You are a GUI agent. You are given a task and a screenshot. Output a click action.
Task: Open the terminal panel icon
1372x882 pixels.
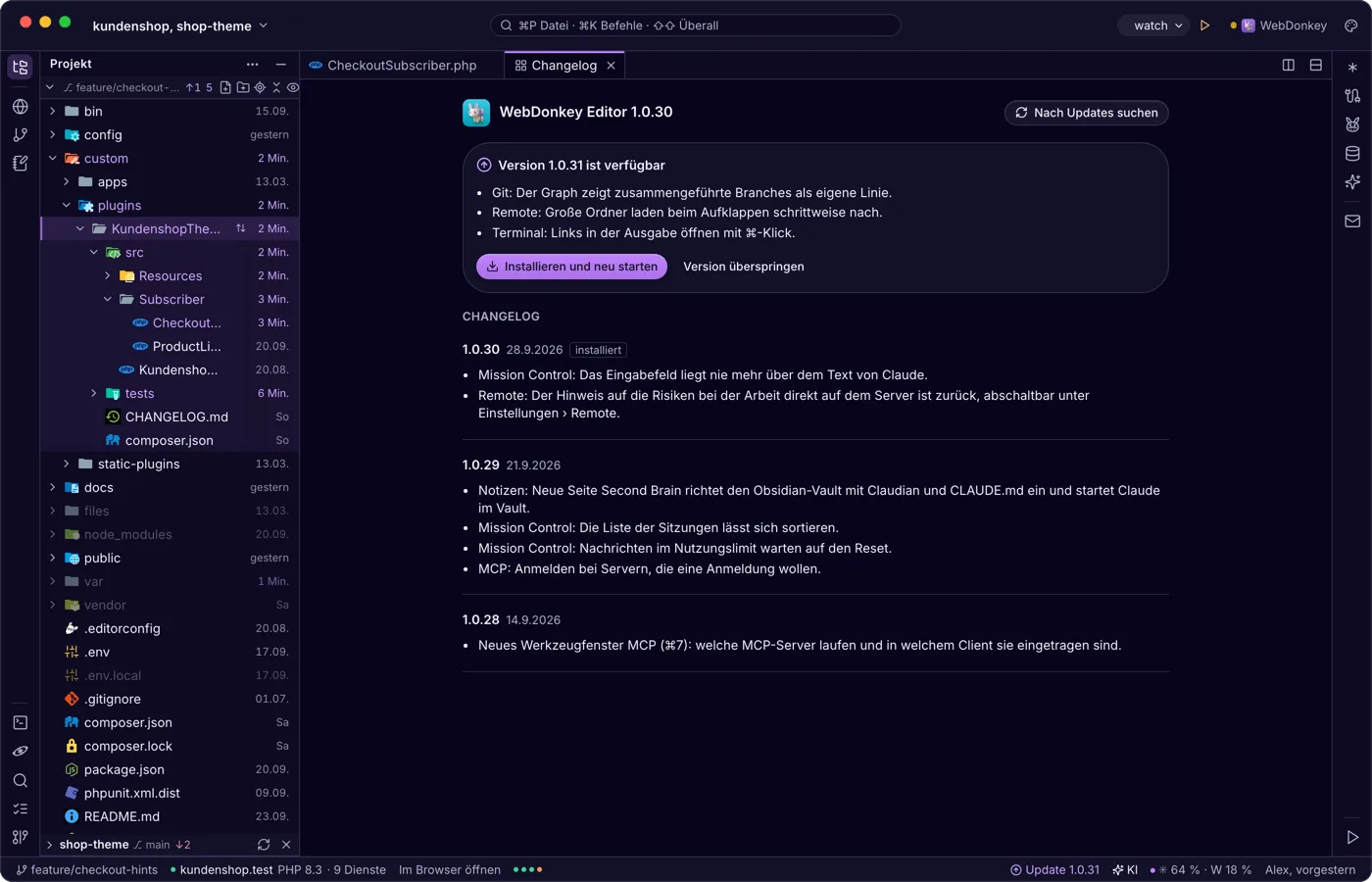(21, 722)
